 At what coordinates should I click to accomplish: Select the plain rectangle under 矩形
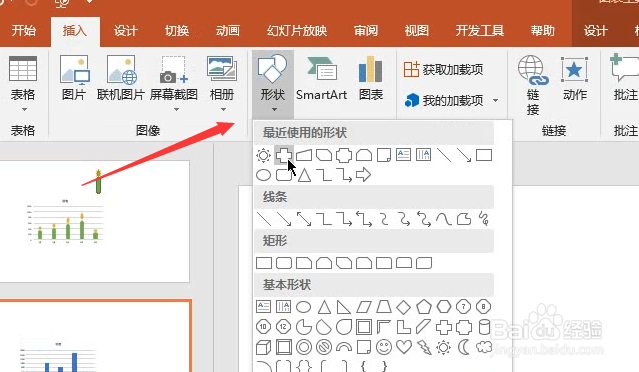coord(264,263)
